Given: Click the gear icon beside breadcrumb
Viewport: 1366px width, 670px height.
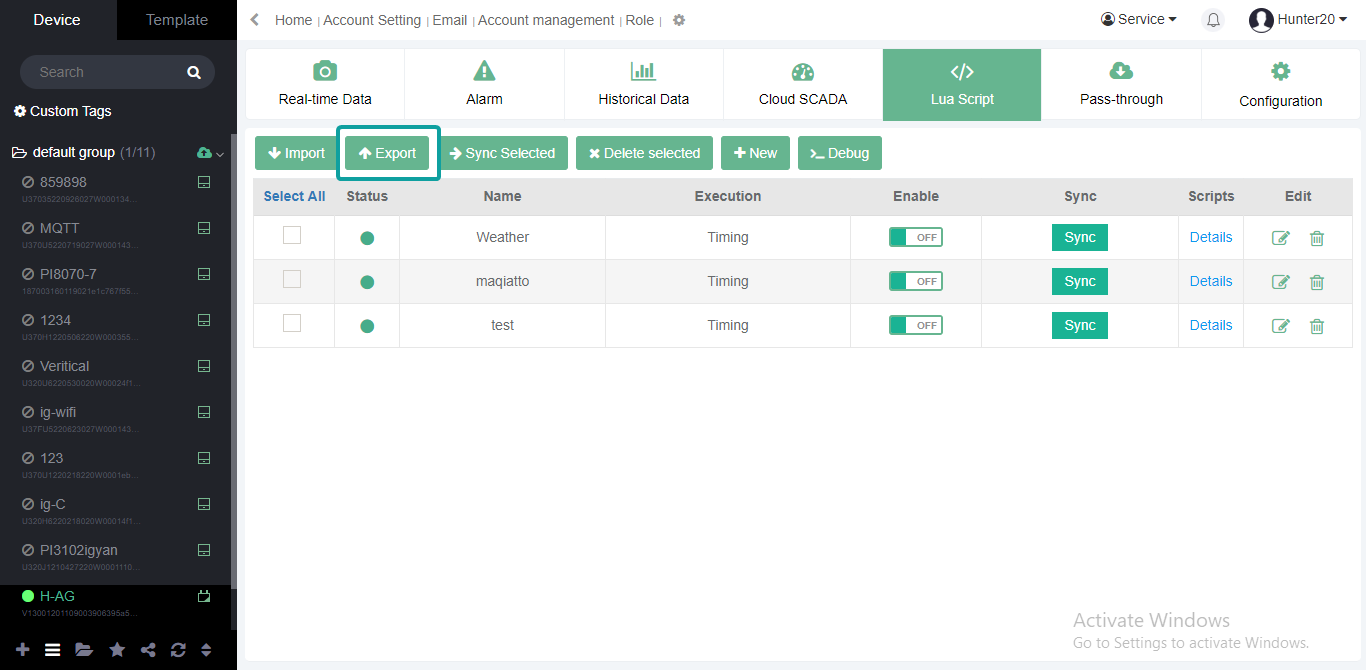Looking at the screenshot, I should pos(679,20).
